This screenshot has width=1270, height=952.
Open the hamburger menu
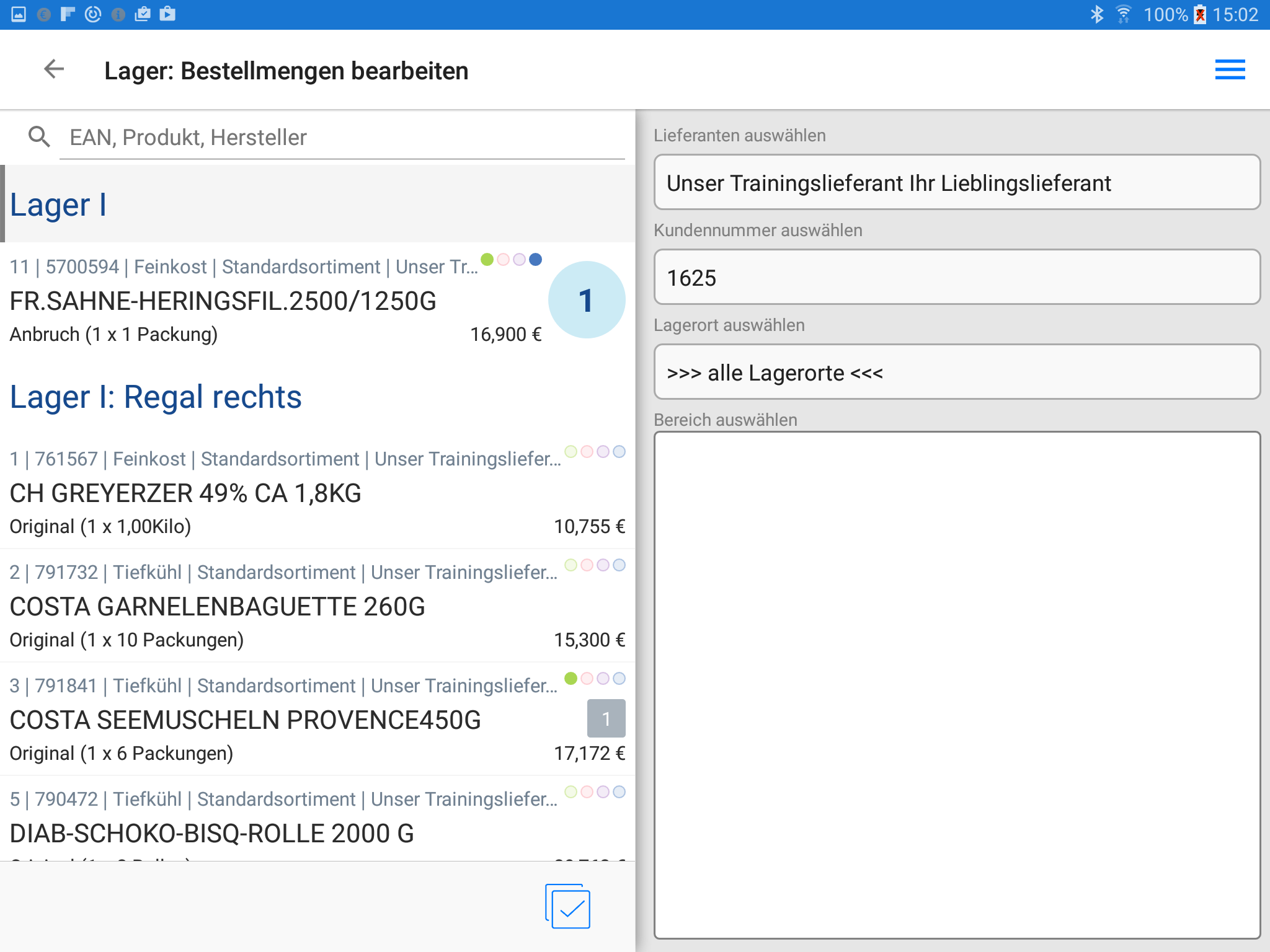pyautogui.click(x=1230, y=69)
